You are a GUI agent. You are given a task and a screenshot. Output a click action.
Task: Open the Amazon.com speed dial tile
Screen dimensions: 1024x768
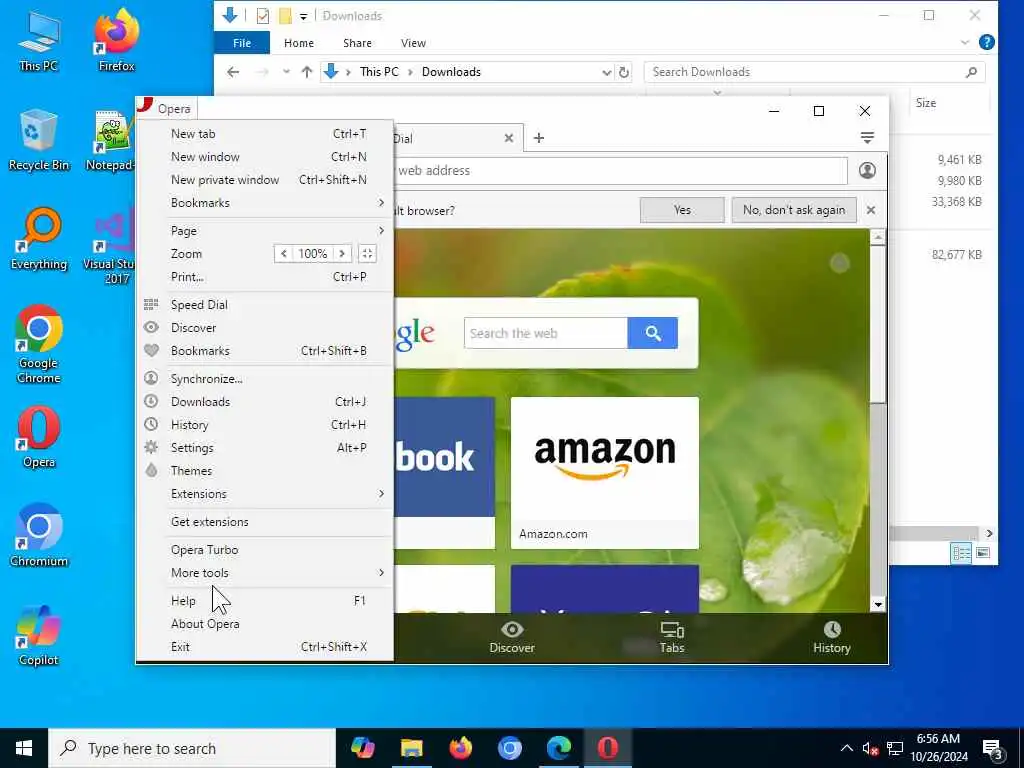coord(605,473)
